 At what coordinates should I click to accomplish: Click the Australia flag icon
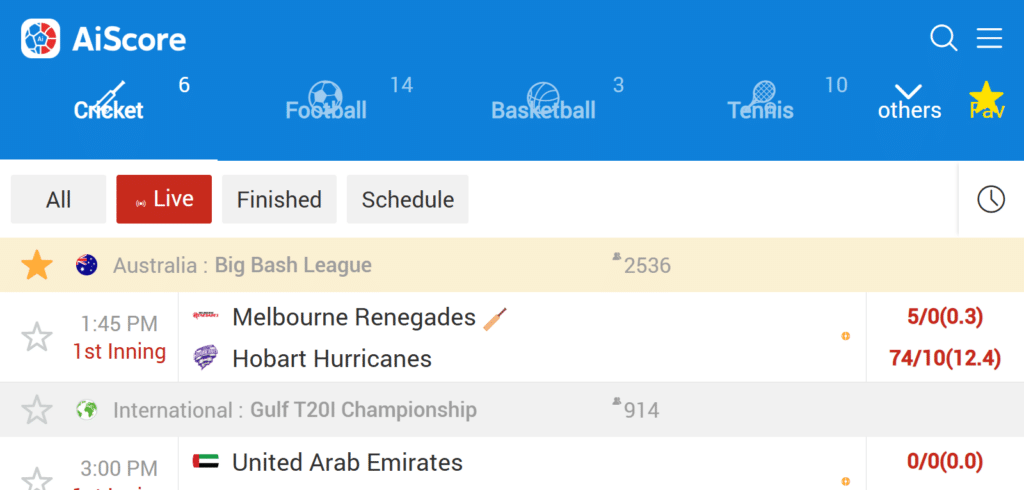(86, 265)
